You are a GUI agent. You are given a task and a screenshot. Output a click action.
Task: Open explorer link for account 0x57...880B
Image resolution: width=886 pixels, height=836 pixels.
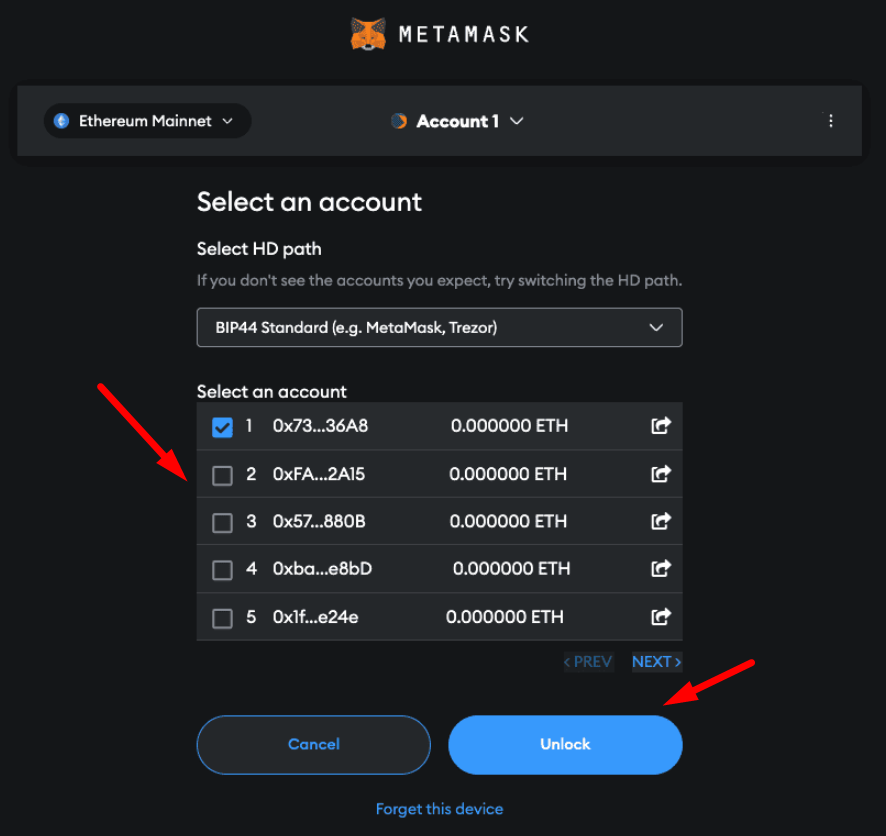[661, 521]
